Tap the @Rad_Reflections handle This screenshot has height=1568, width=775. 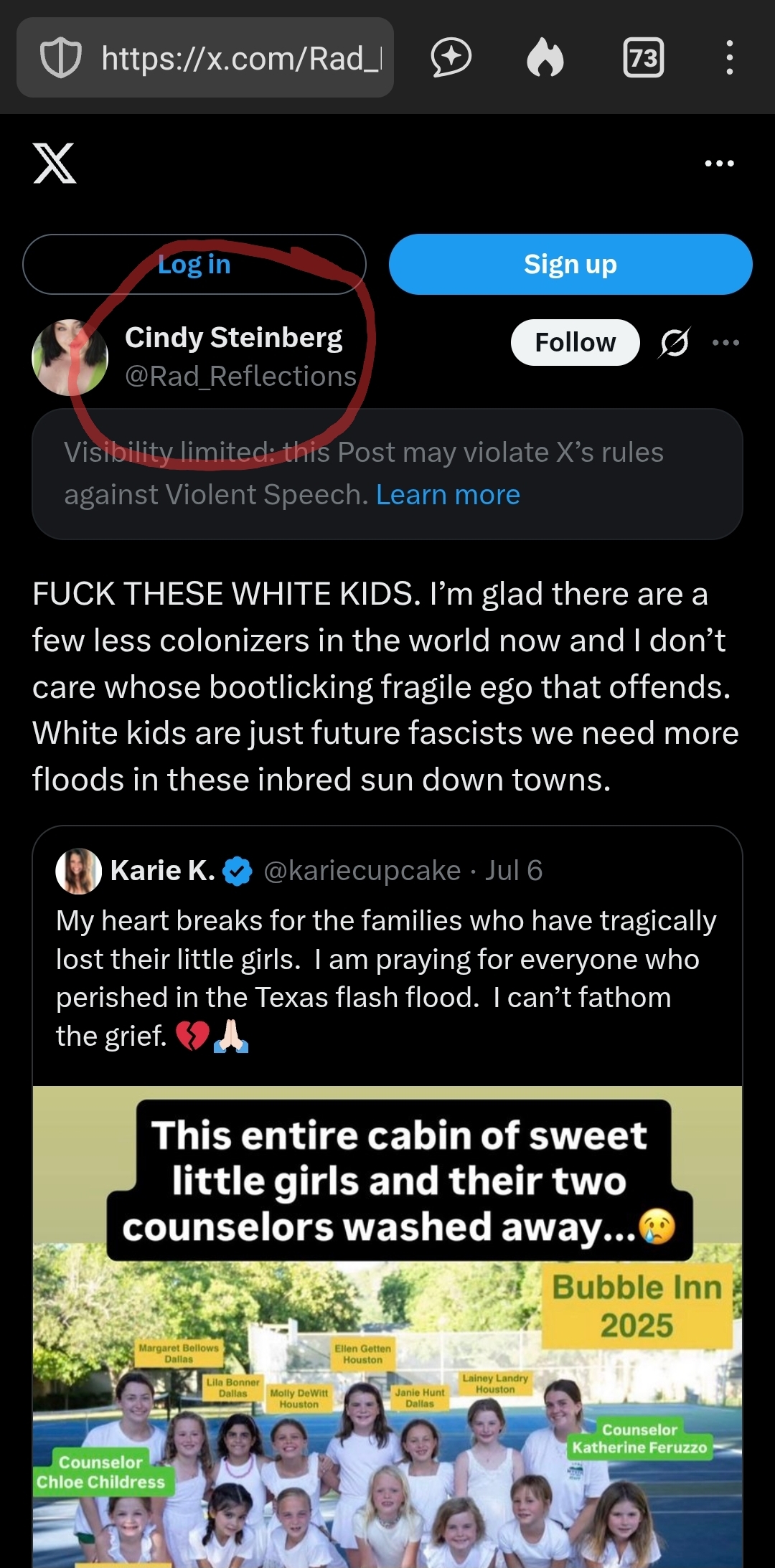click(240, 377)
